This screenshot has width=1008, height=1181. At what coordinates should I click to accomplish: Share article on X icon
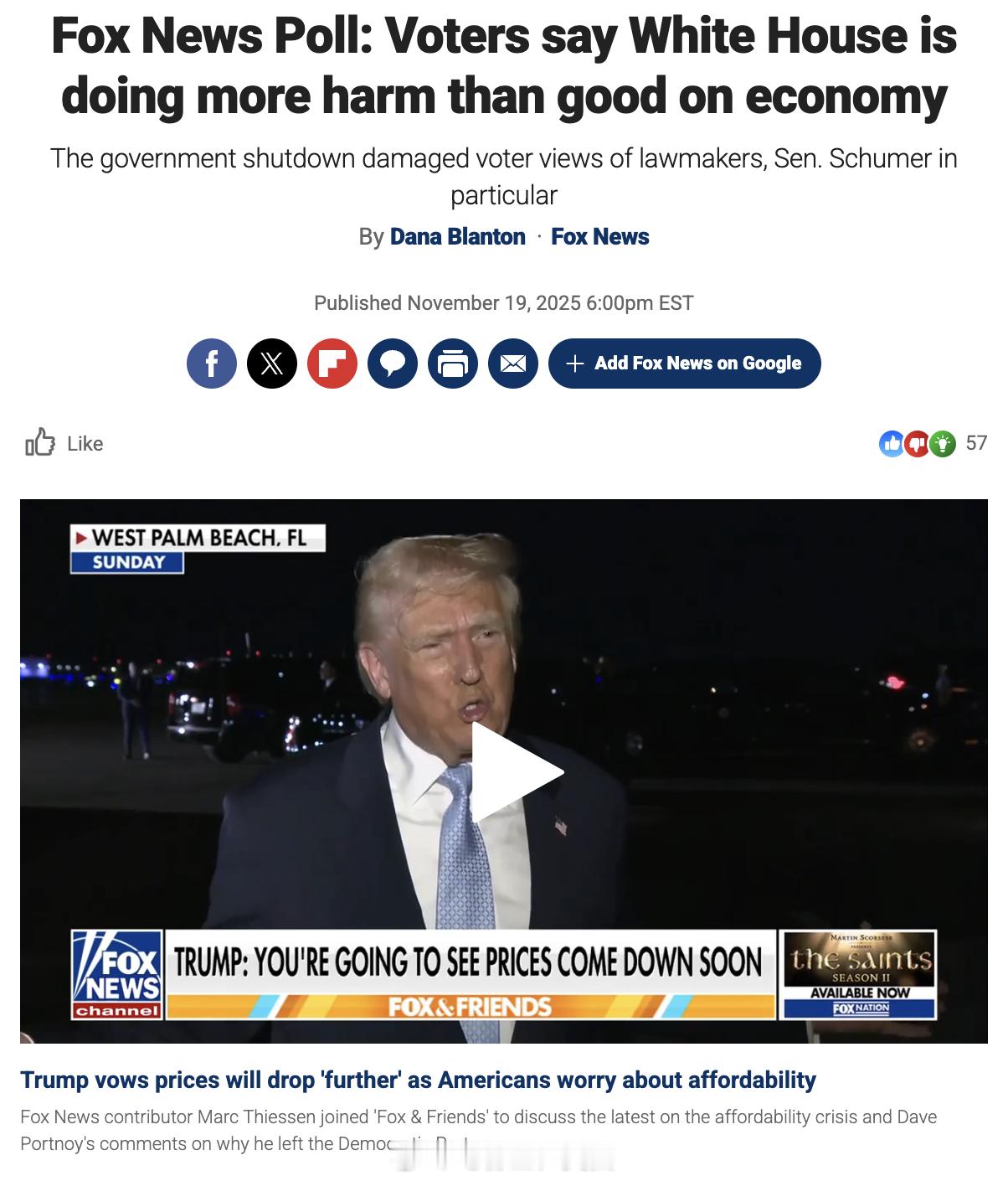272,364
